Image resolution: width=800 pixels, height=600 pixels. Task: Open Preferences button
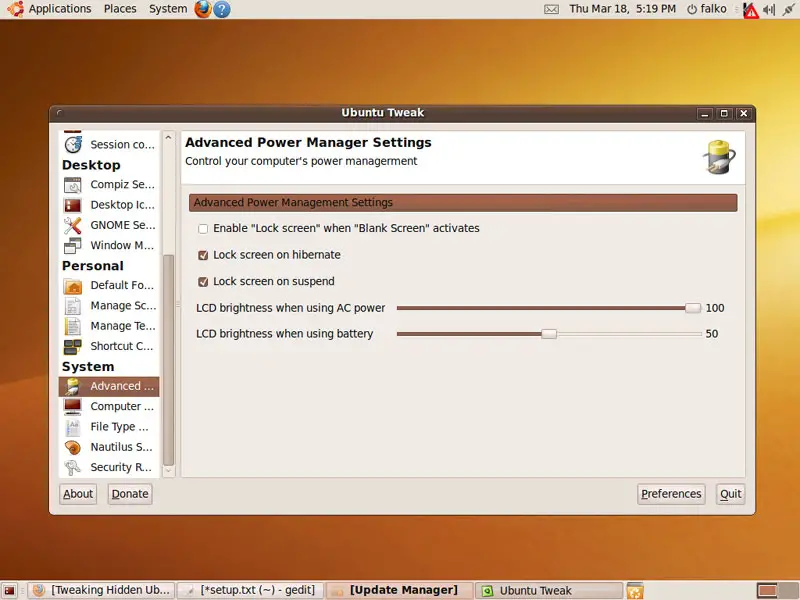click(671, 494)
